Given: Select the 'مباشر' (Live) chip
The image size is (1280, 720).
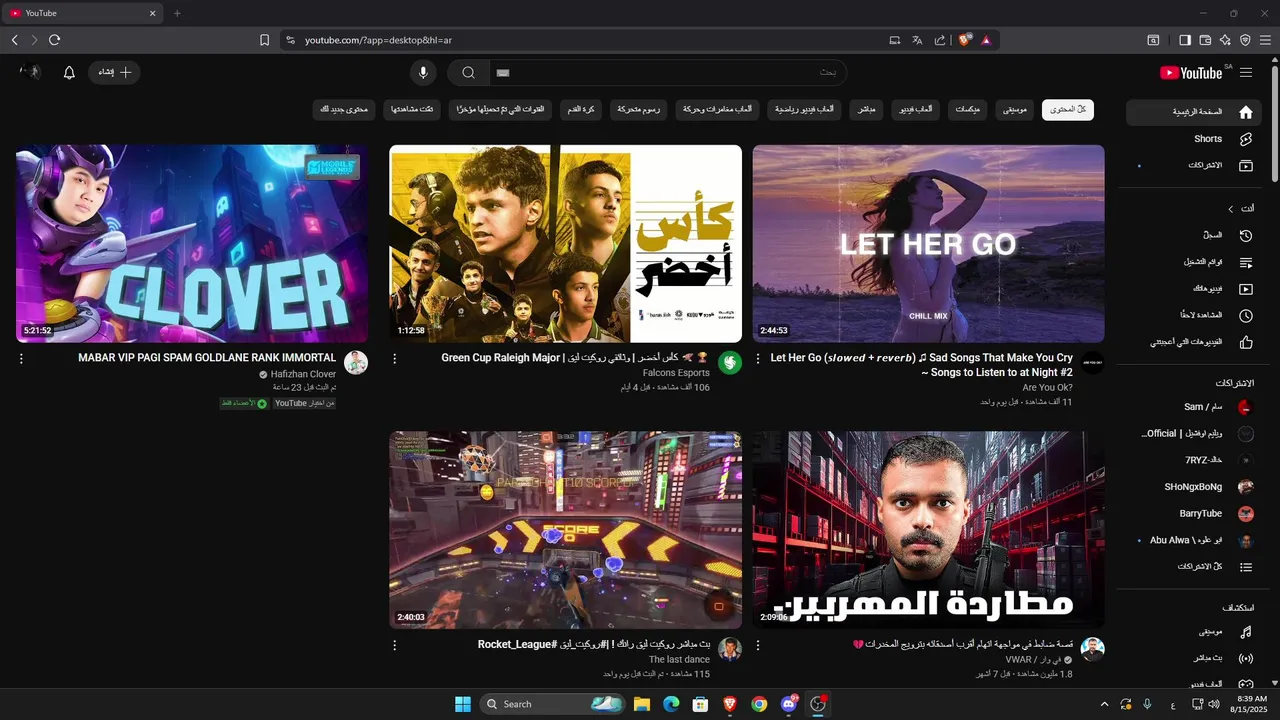Looking at the screenshot, I should click(868, 109).
